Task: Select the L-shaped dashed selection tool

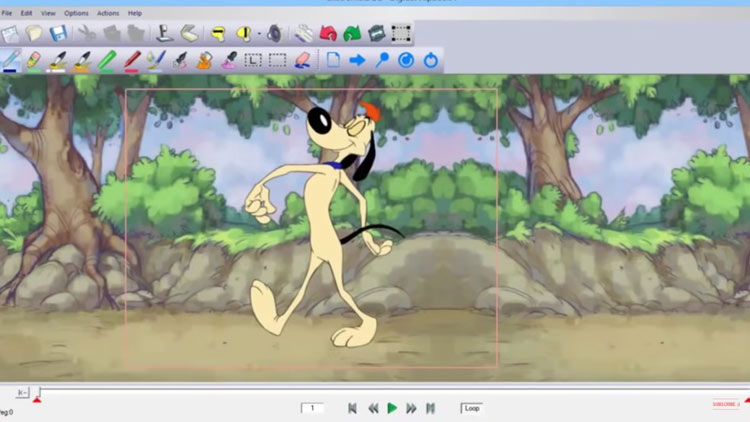Action: [253, 61]
